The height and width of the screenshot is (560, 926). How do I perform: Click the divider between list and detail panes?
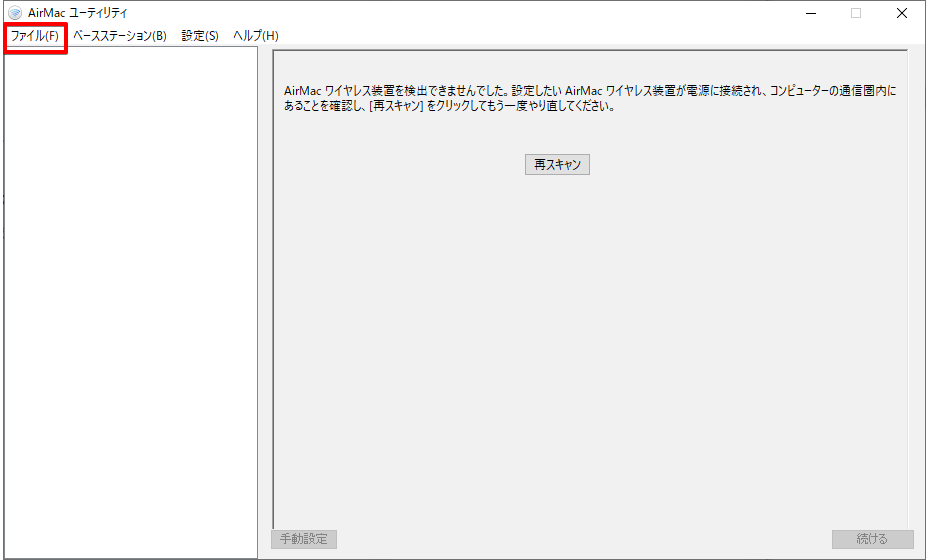(x=263, y=300)
